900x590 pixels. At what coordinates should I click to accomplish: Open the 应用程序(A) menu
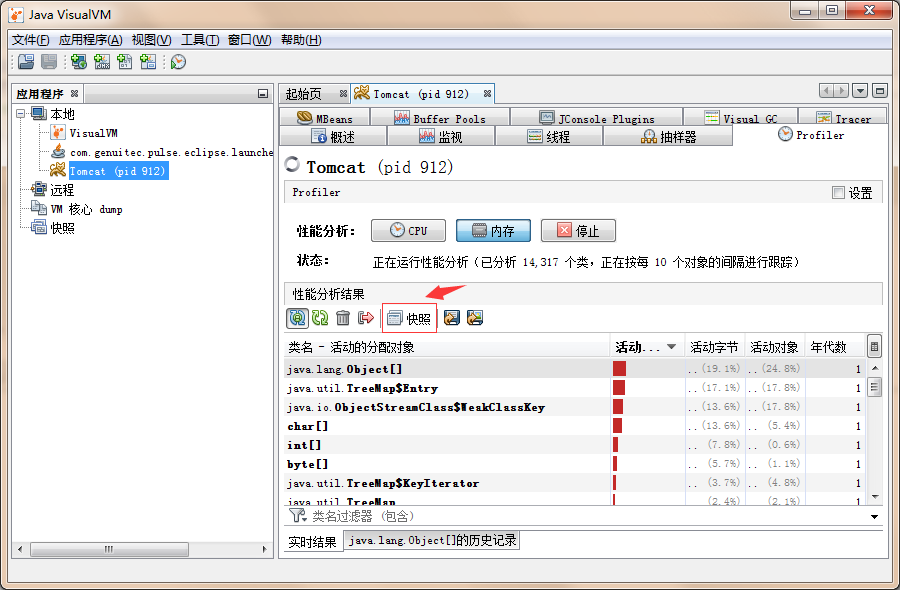coord(91,40)
